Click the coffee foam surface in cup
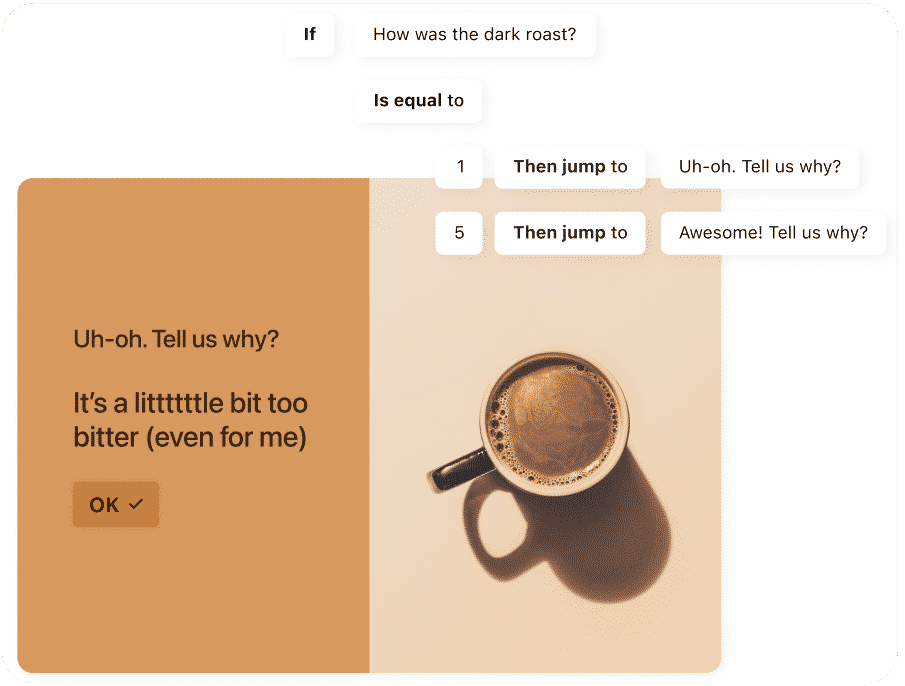 tap(553, 422)
